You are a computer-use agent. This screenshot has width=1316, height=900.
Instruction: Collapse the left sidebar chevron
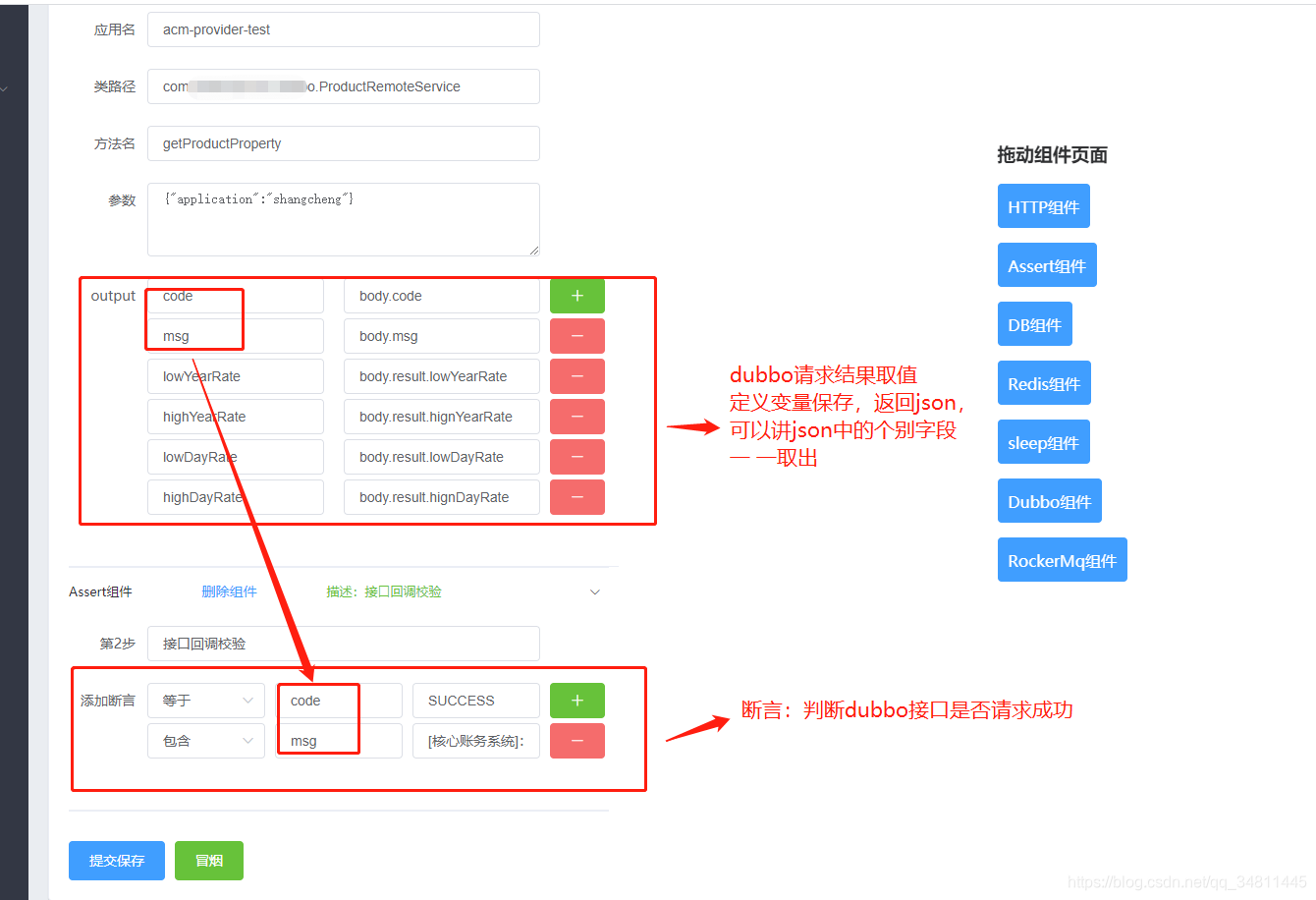(x=4, y=89)
